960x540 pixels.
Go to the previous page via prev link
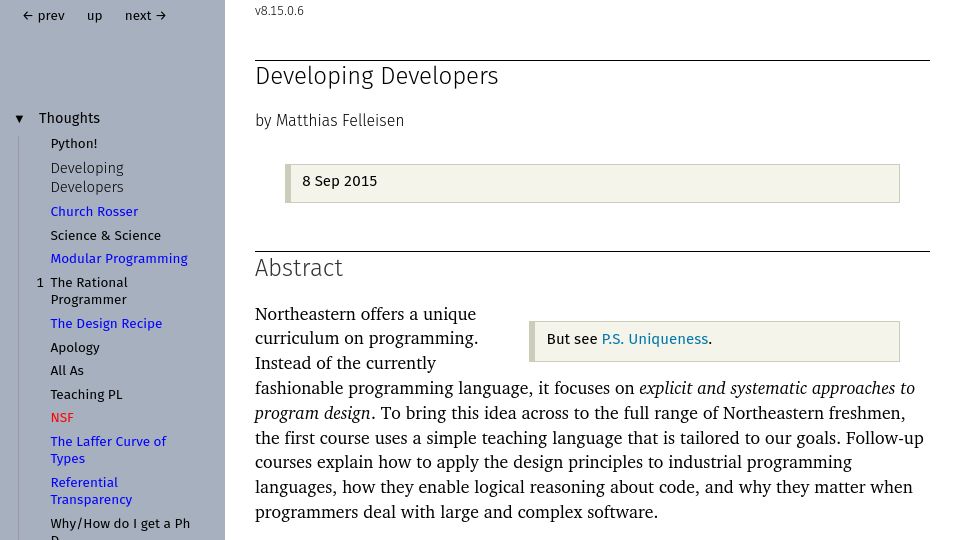coord(43,16)
